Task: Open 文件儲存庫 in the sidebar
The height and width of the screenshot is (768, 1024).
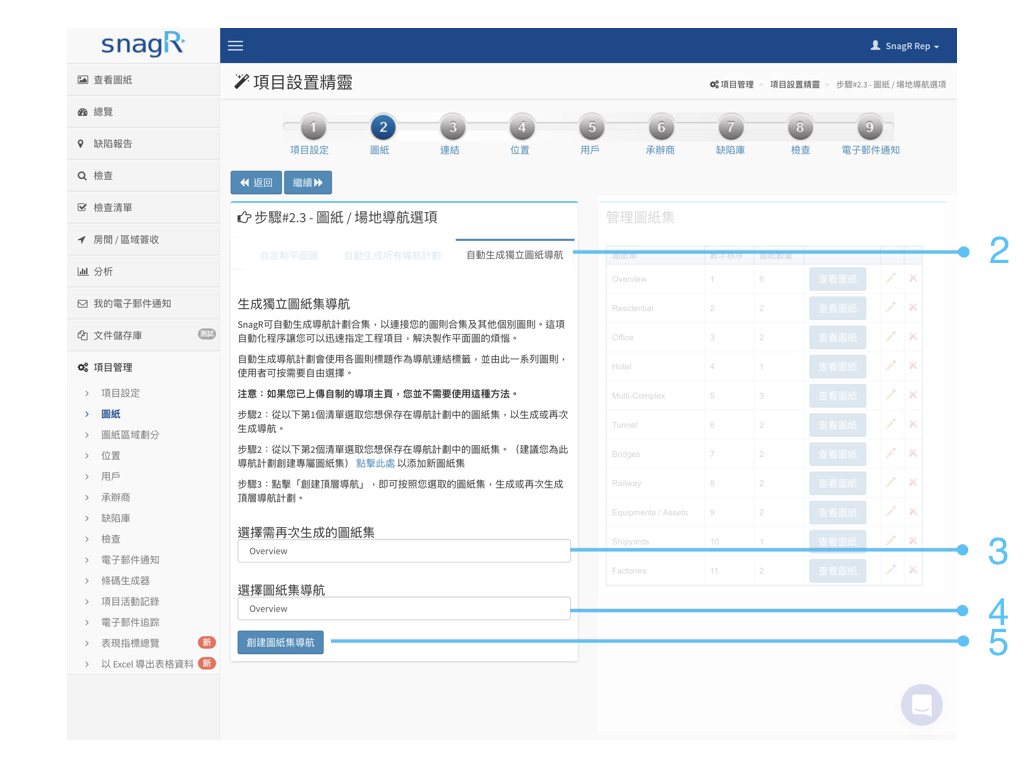Action: [x=143, y=335]
